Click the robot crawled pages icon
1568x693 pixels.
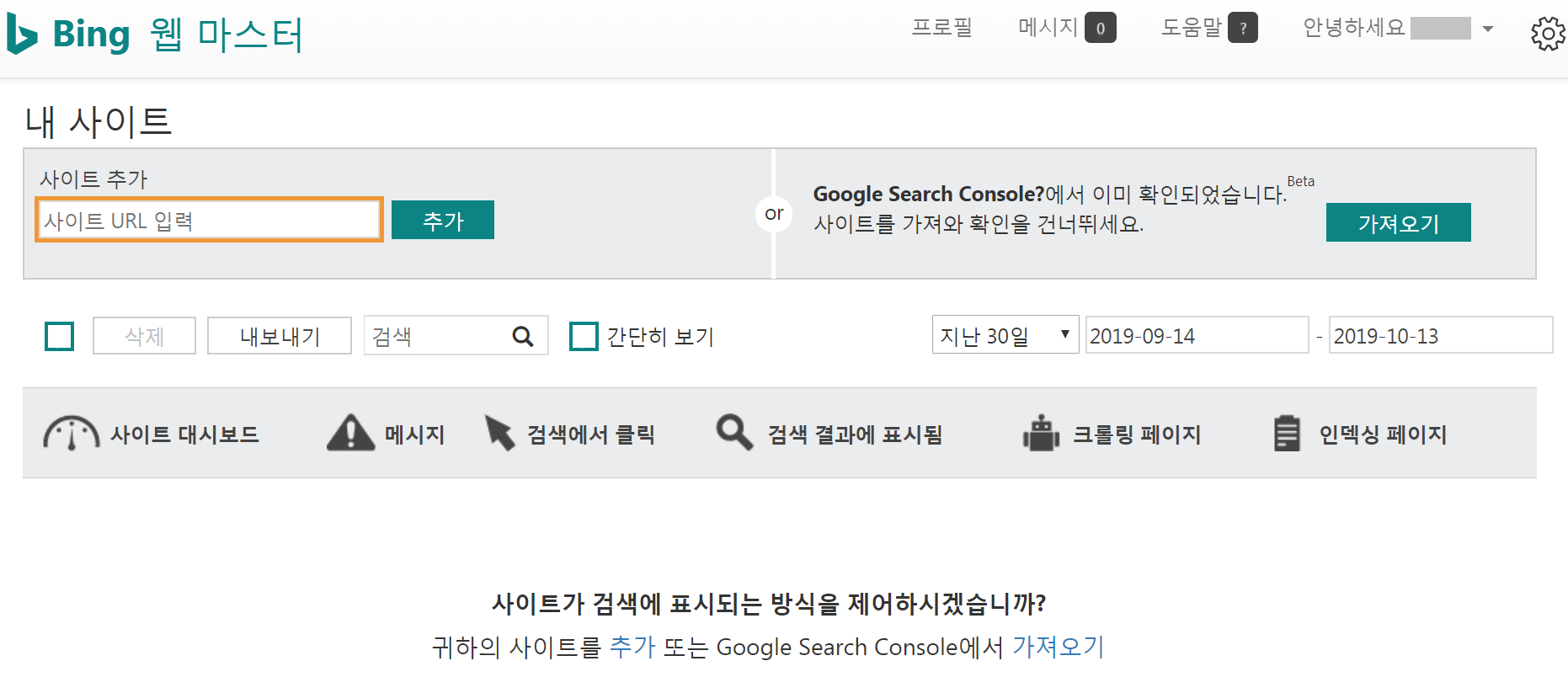[x=1042, y=433]
